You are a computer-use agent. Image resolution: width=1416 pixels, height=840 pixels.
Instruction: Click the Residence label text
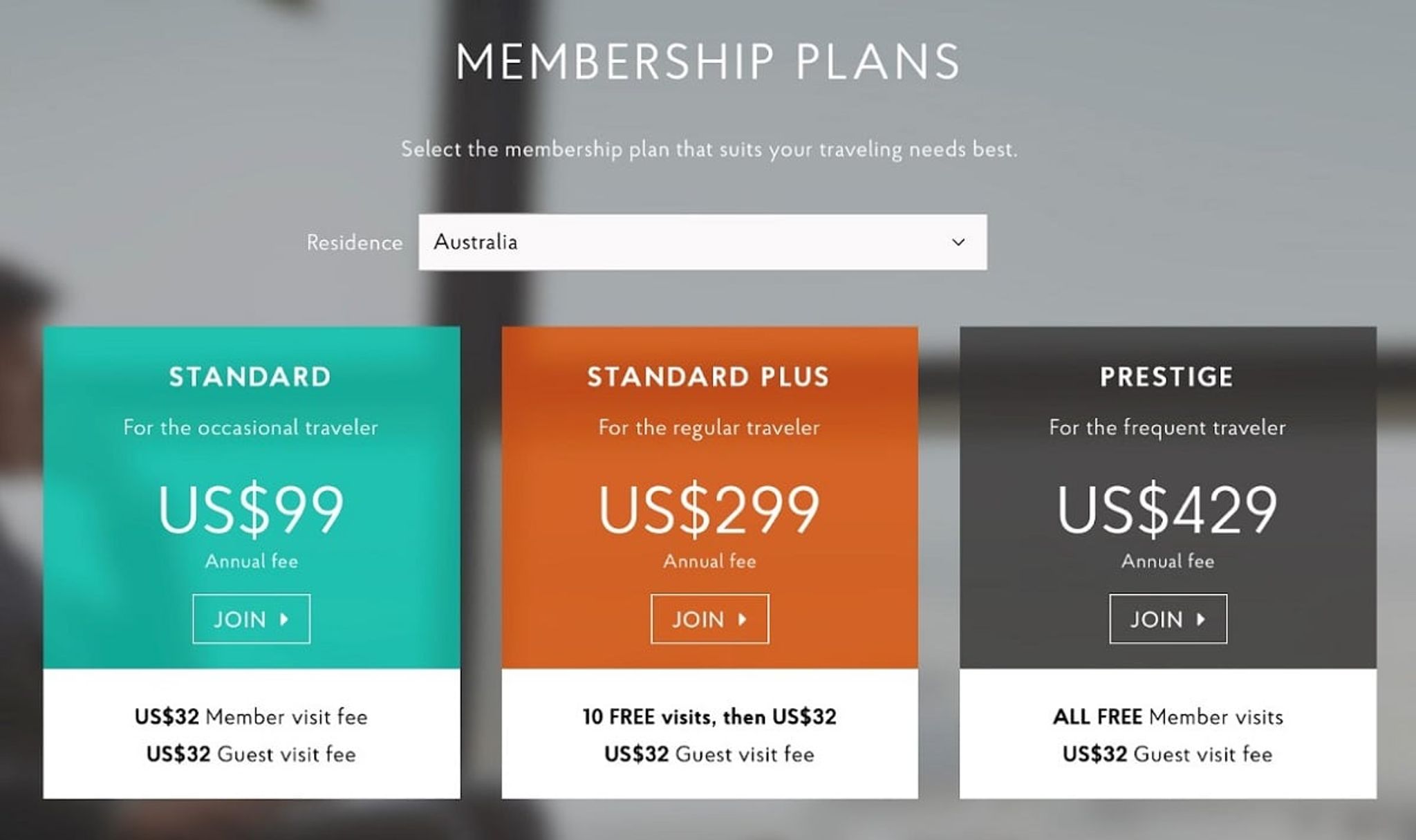coord(355,243)
